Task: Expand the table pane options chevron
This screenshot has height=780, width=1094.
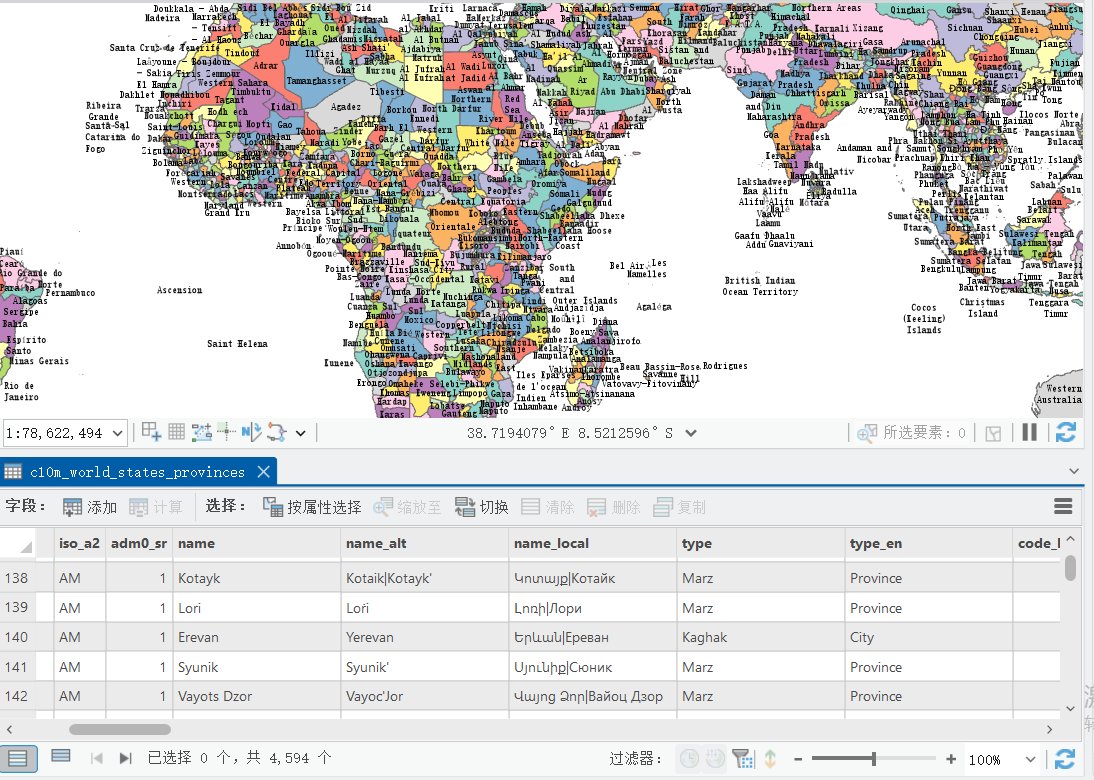Action: tap(1074, 472)
